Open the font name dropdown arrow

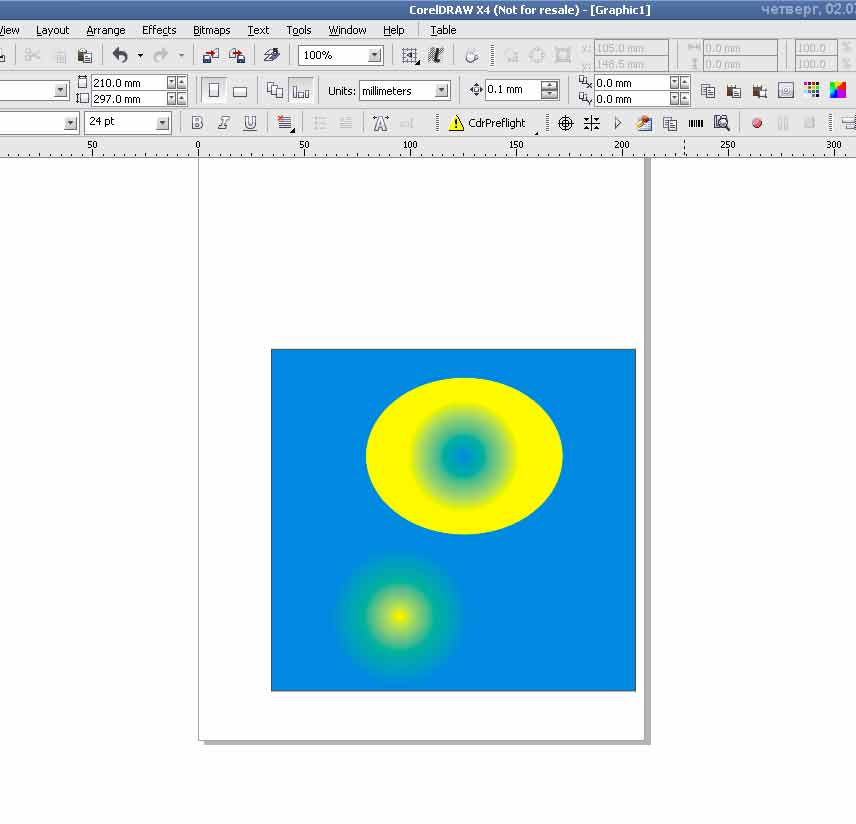[70, 123]
